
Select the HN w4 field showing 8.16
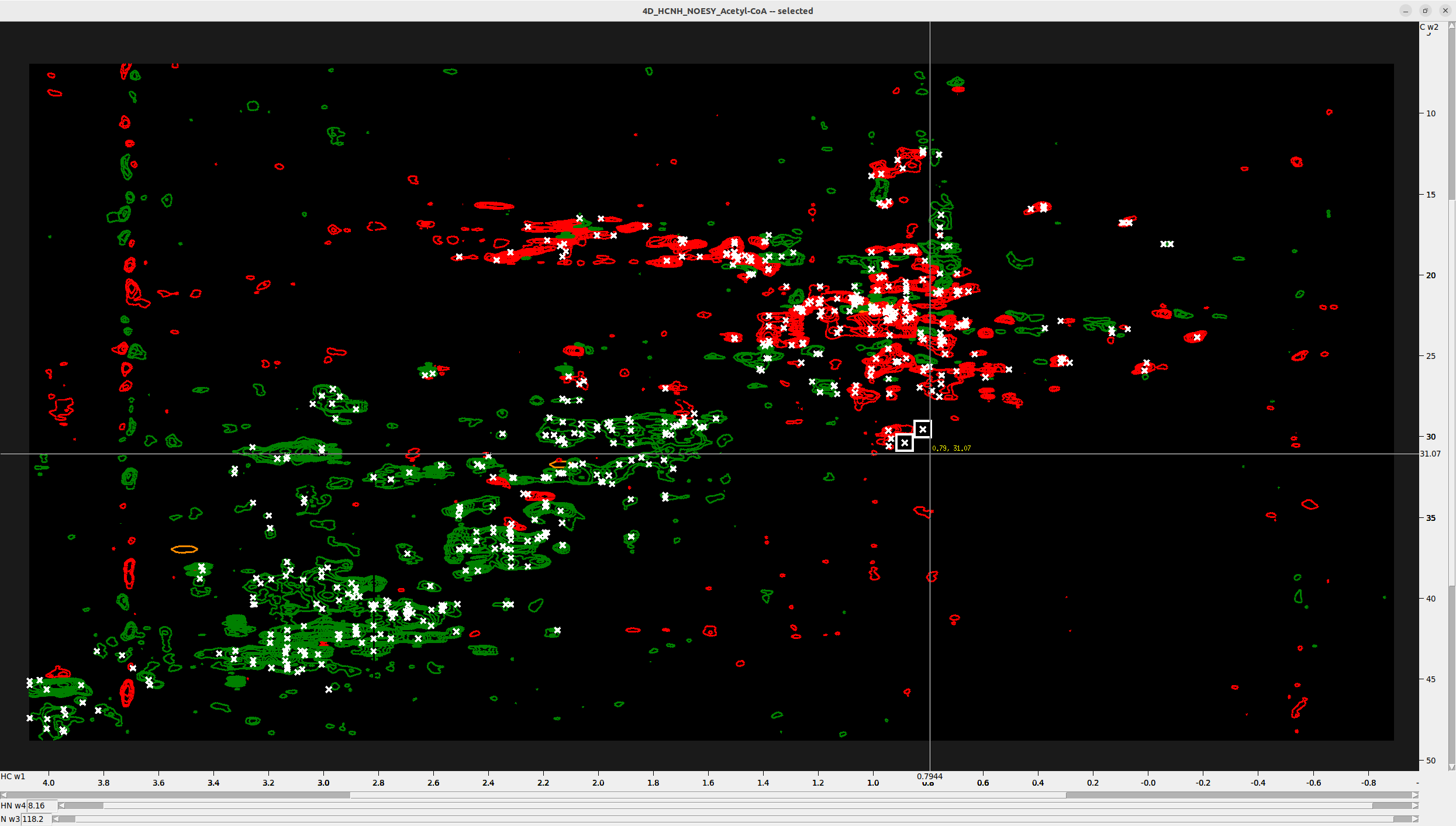(x=40, y=806)
